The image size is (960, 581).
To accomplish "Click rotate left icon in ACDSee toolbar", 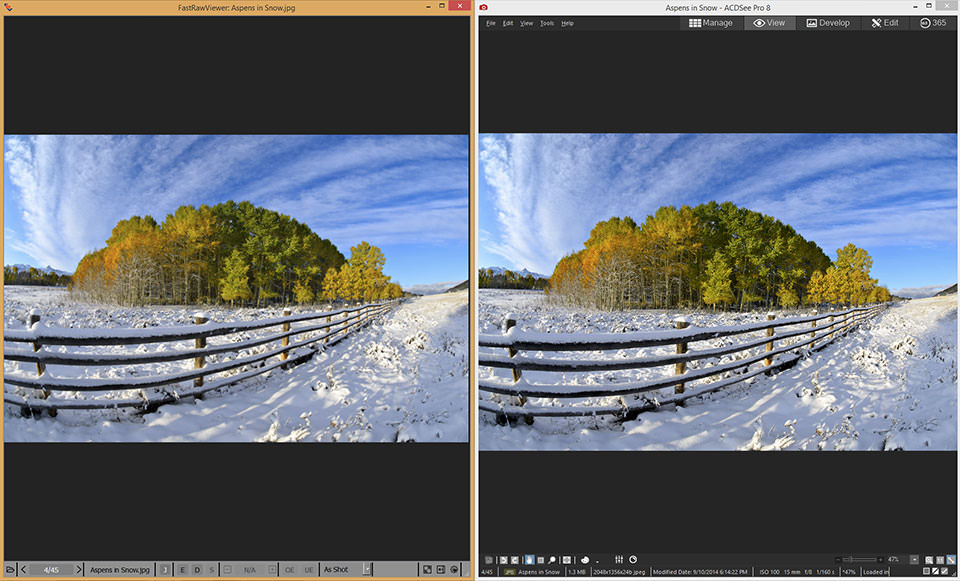I will 503,560.
